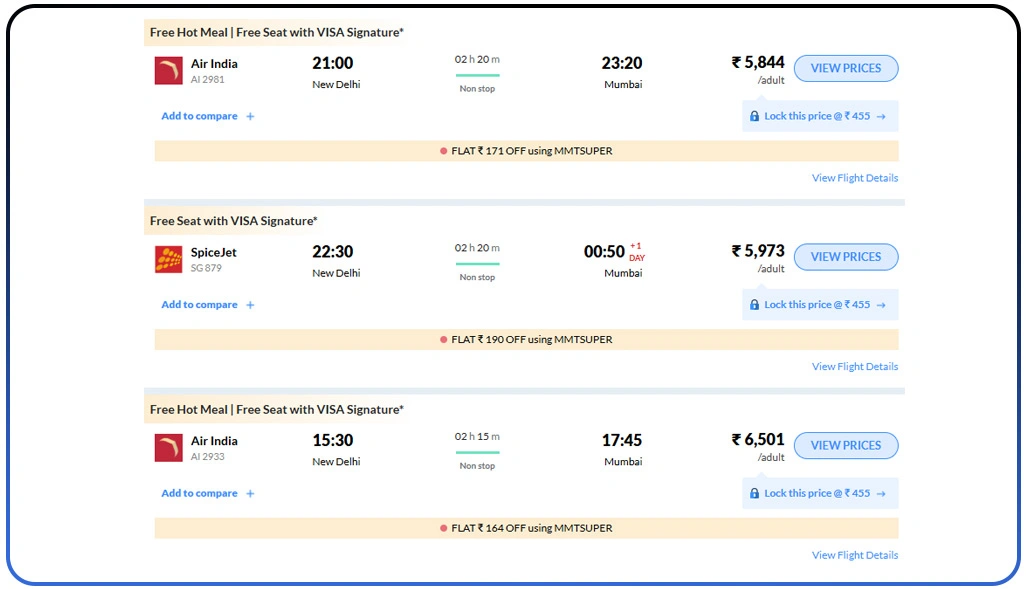
Task: Add Air India AI 2933 to compare
Action: click(x=200, y=493)
